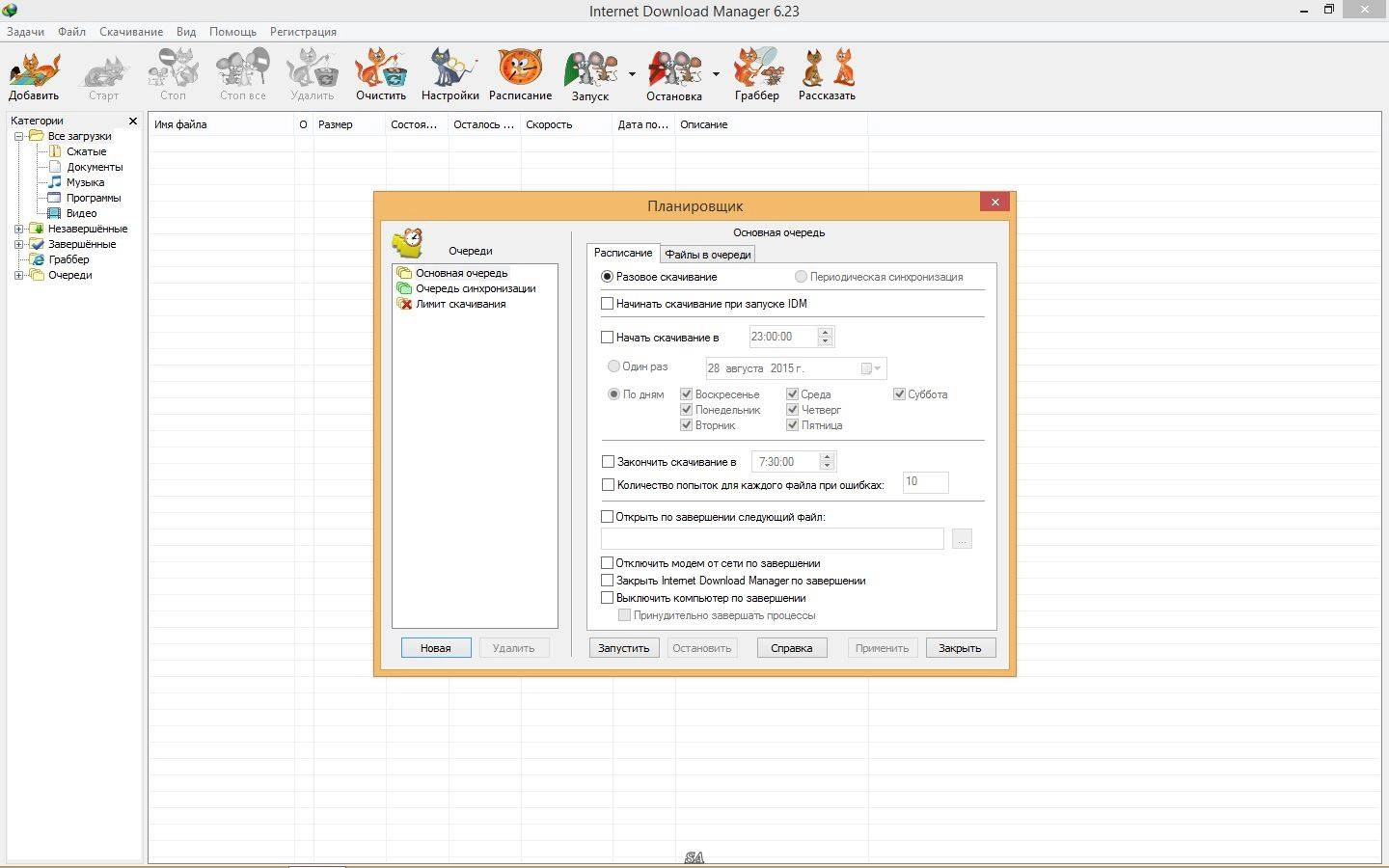Check Закончить скачивание в option
1389x868 pixels.
coord(608,462)
